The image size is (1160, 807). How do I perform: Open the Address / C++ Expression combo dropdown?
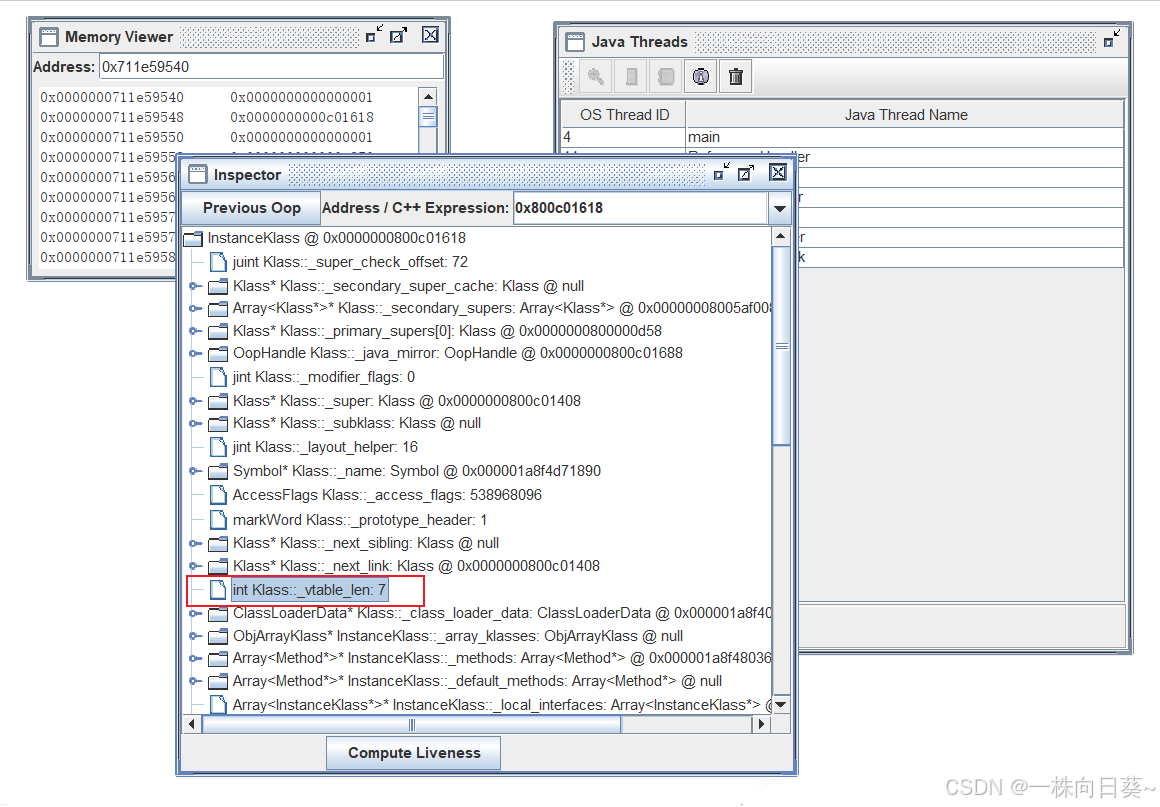click(779, 209)
